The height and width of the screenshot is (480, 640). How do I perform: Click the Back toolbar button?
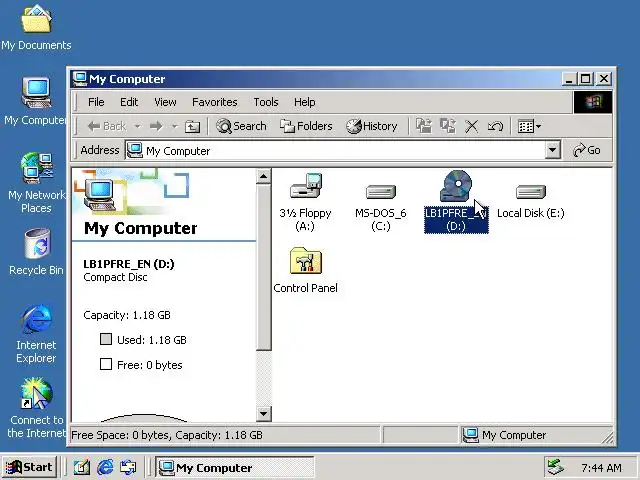tap(107, 126)
